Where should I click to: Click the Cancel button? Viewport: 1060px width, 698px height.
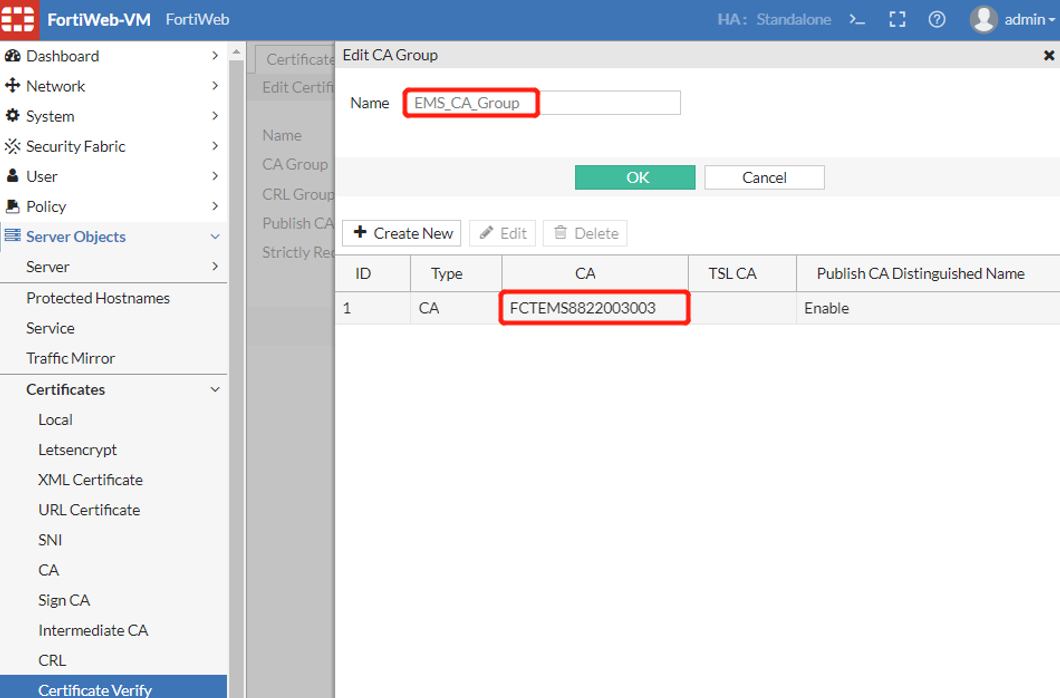764,177
